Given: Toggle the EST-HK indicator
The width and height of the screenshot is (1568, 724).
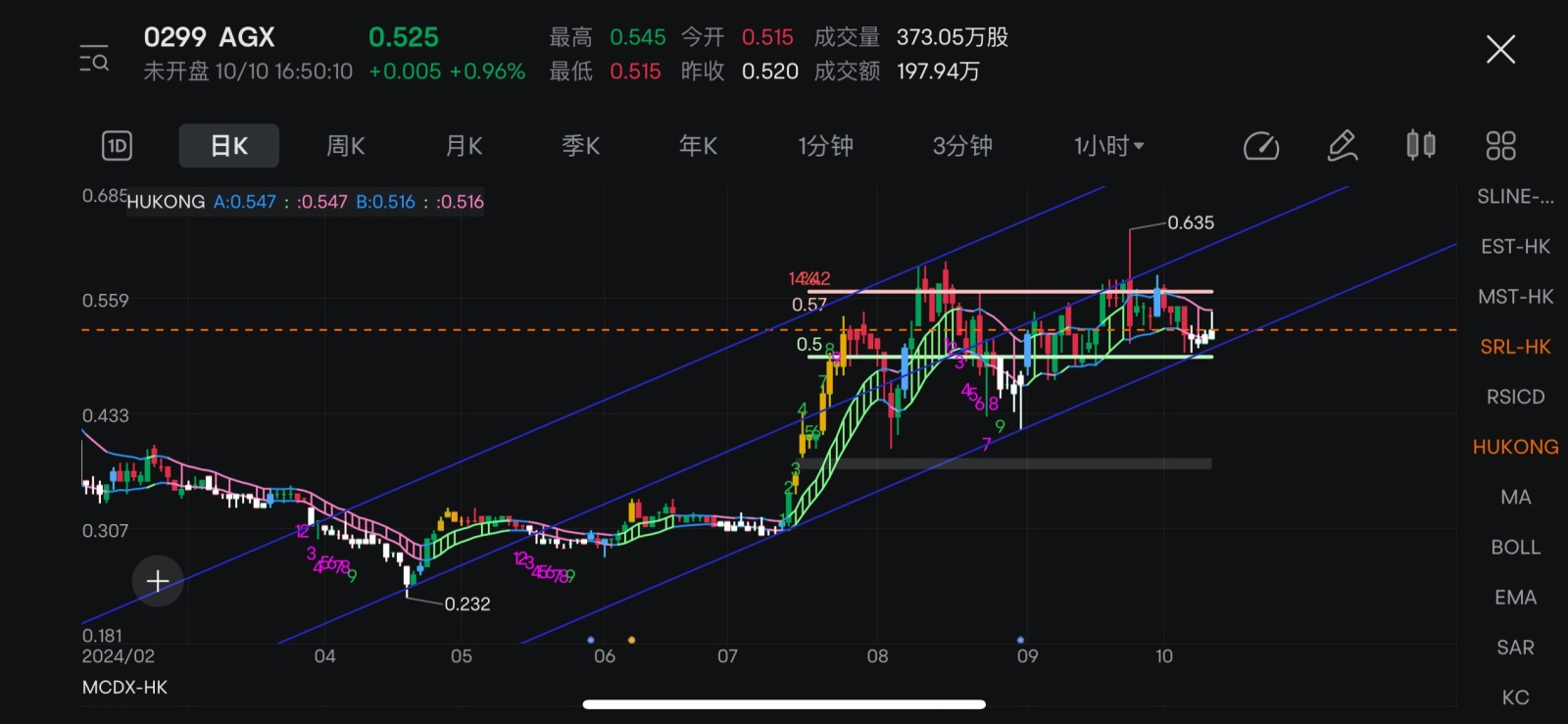Looking at the screenshot, I should [1515, 246].
